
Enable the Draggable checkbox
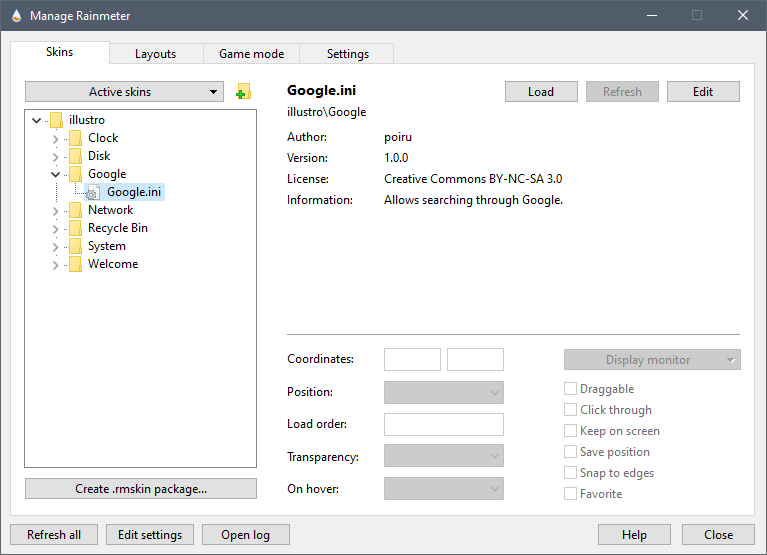[570, 389]
